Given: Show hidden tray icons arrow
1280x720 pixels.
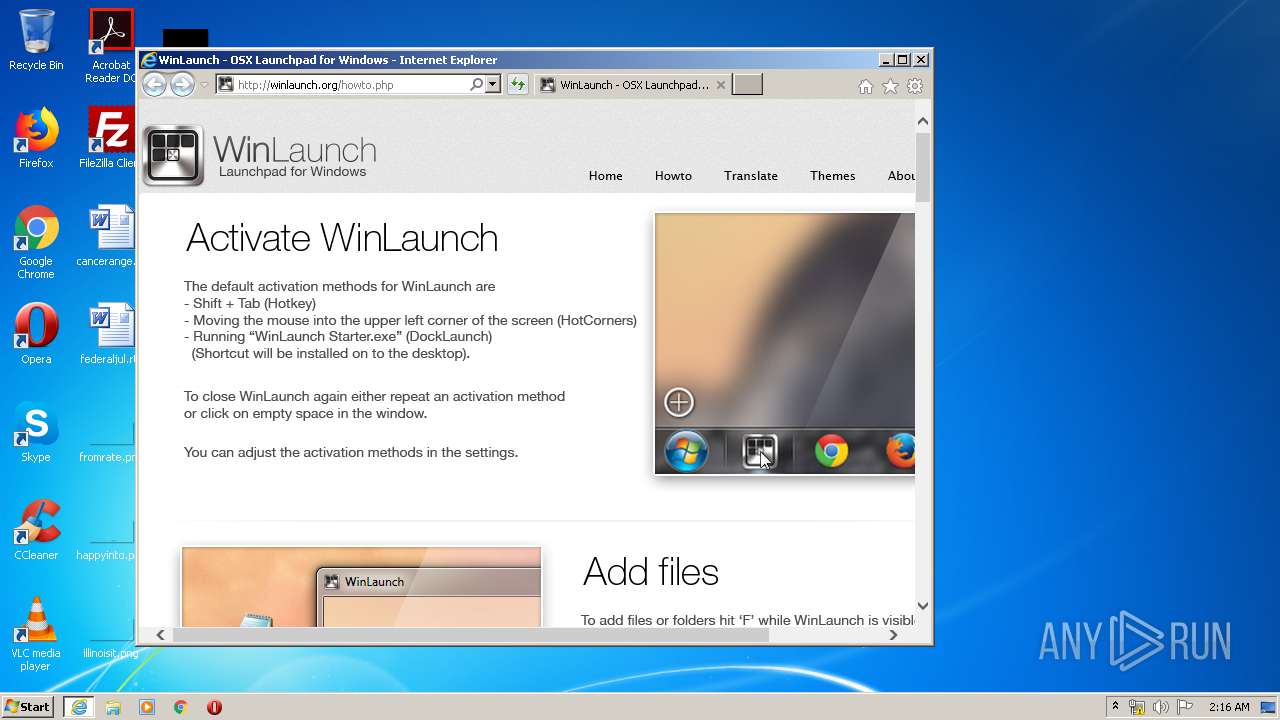Looking at the screenshot, I should (1115, 707).
